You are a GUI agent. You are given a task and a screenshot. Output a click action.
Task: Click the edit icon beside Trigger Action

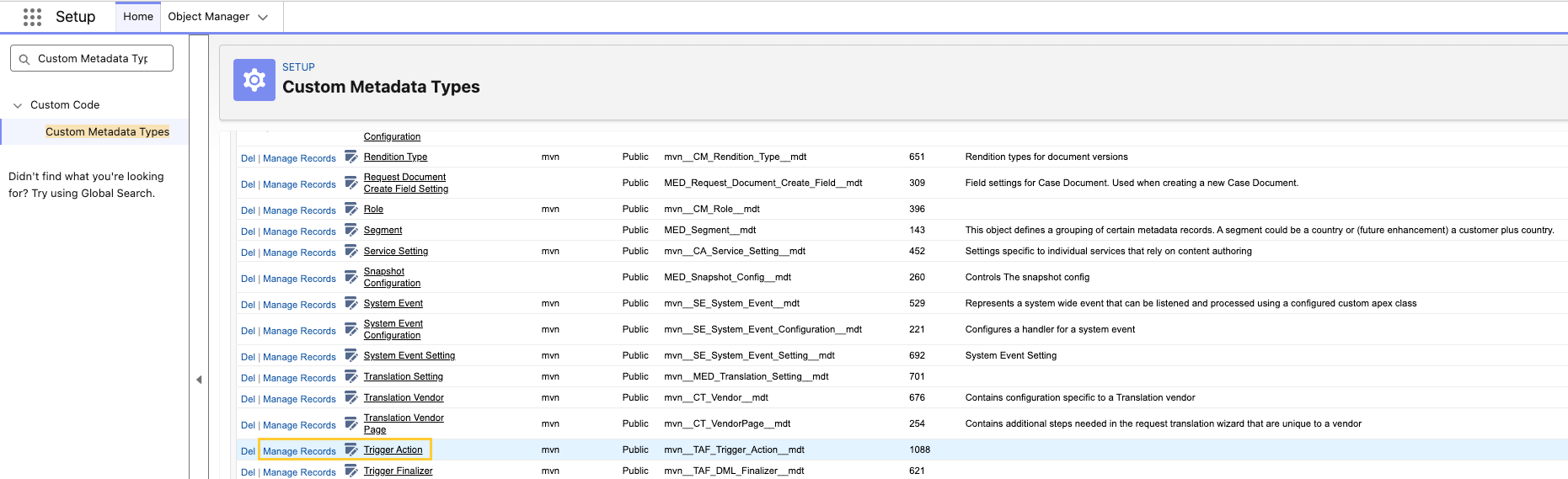coord(351,450)
